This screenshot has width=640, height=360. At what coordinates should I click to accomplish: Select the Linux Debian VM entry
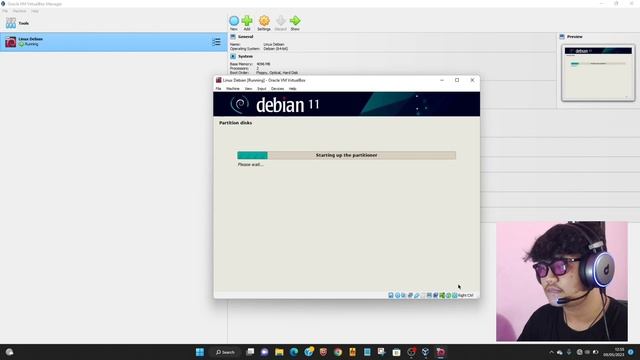(x=113, y=42)
